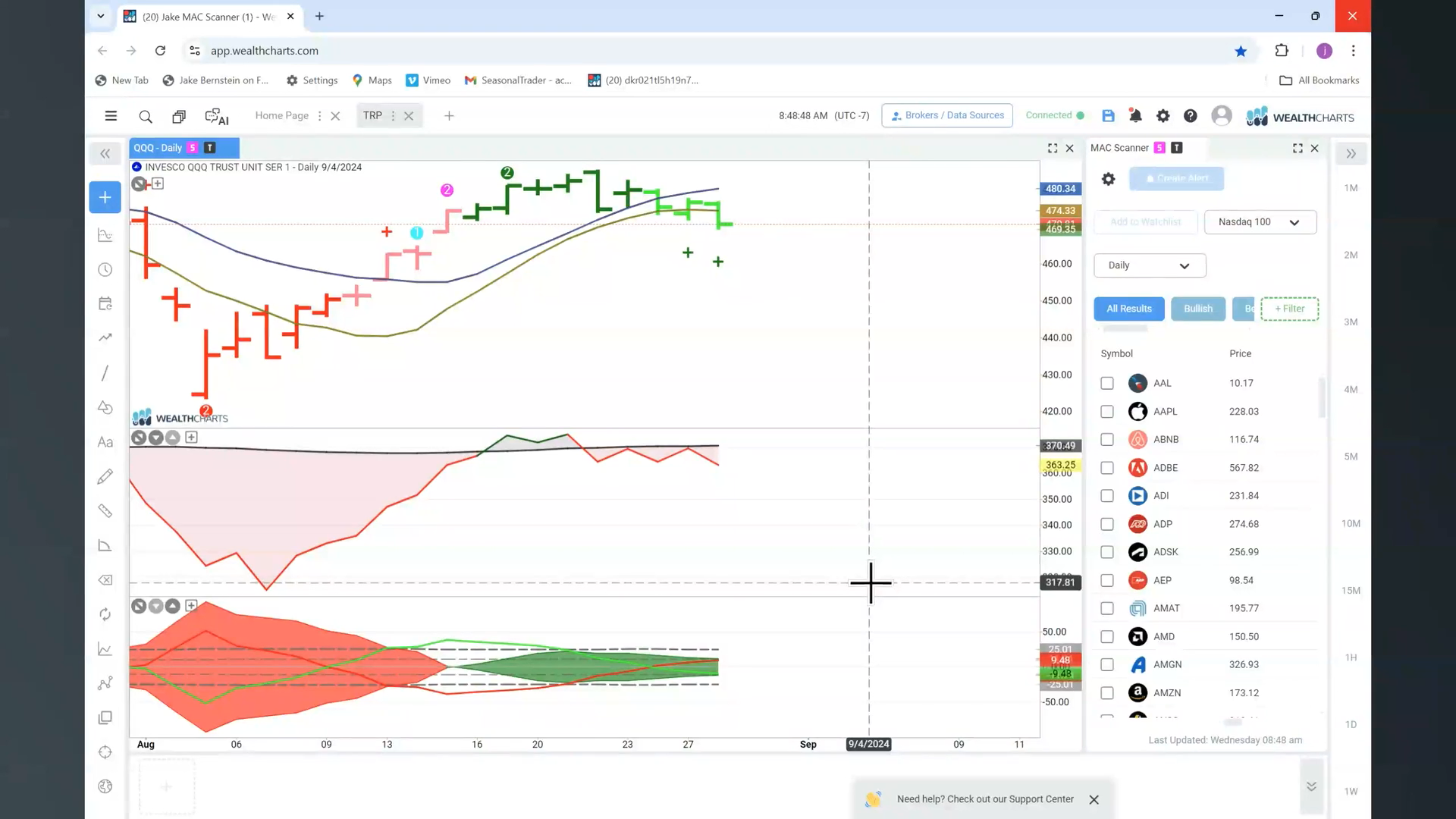This screenshot has height=819, width=1456.
Task: Check the AMD symbol checkbox
Action: (1107, 637)
